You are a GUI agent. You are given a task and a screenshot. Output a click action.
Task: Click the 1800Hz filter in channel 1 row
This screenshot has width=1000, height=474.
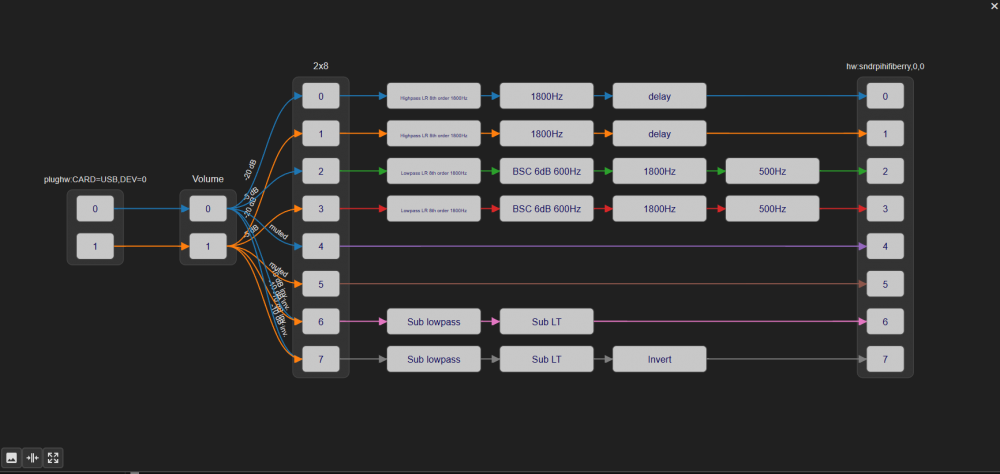click(547, 134)
